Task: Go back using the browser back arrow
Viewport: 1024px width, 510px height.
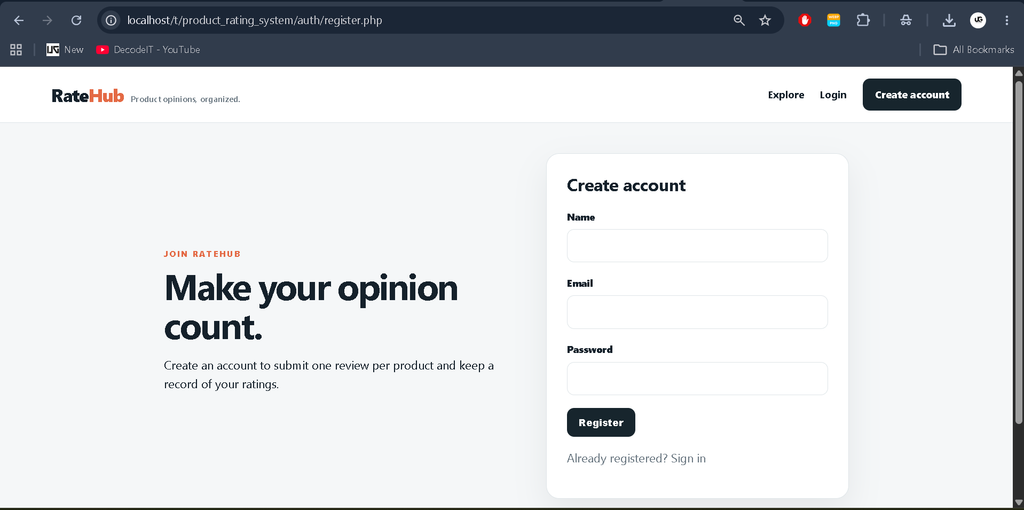Action: pyautogui.click(x=19, y=20)
